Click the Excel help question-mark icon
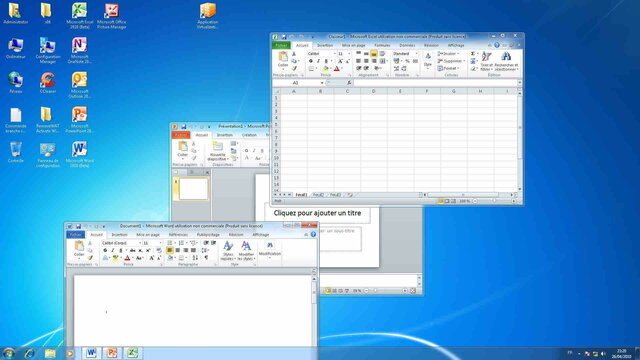The height and width of the screenshot is (360, 640). coord(497,45)
